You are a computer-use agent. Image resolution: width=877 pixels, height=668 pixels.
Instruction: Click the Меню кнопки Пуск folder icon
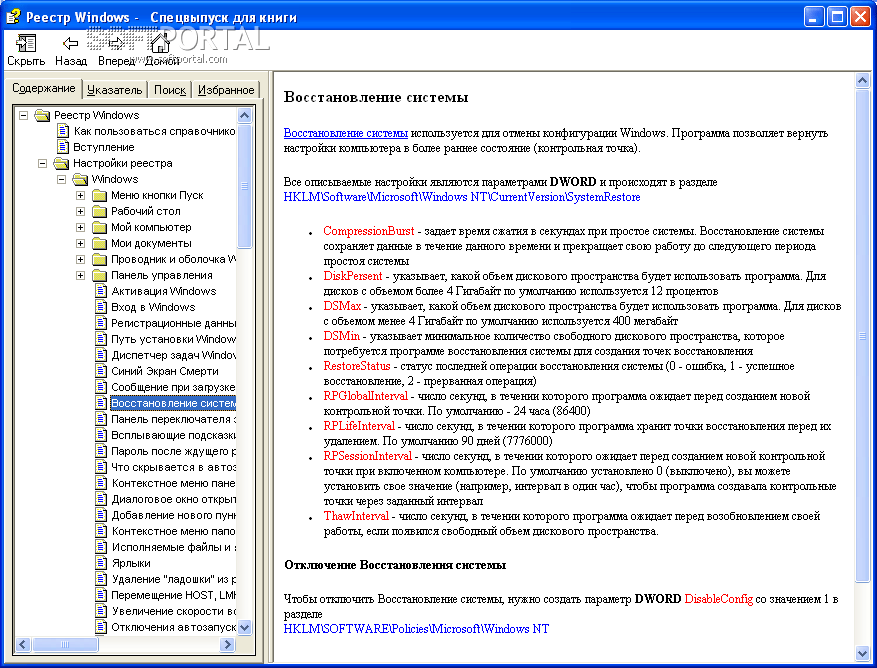click(x=100, y=195)
